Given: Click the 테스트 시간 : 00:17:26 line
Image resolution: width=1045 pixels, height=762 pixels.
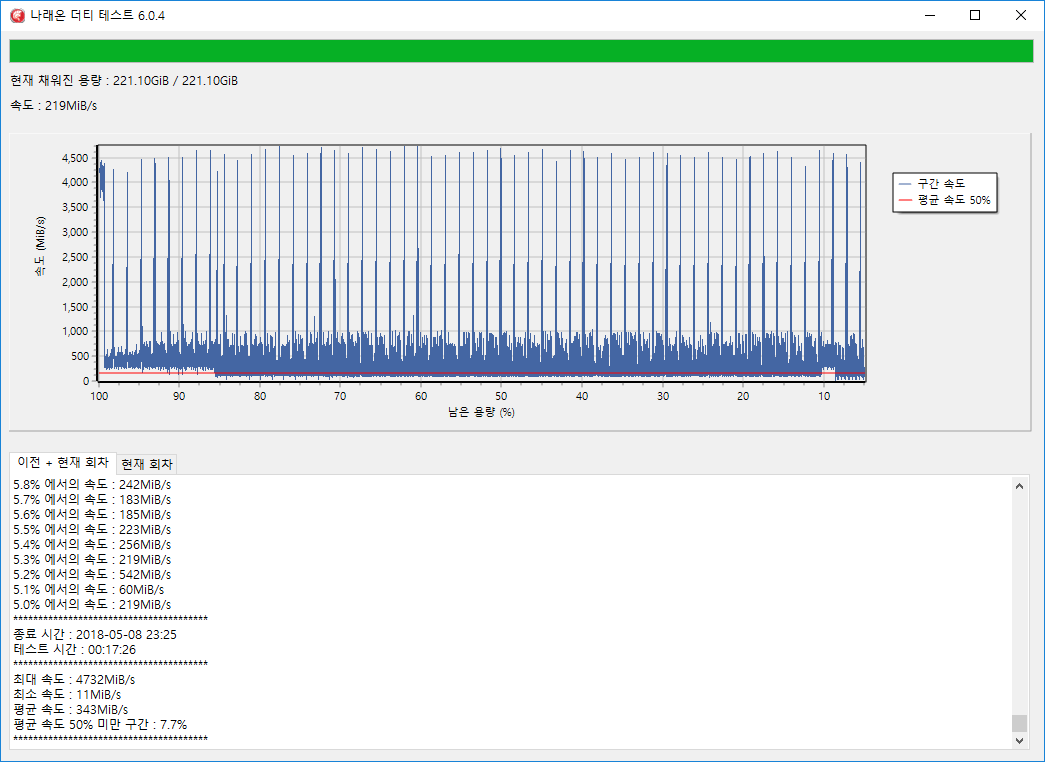Looking at the screenshot, I should [75, 649].
